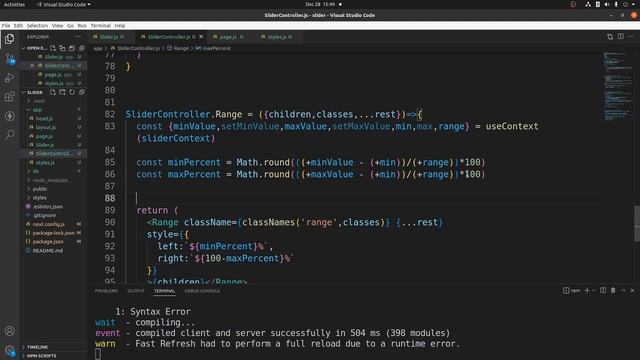Click the editor vertical scrollbar thumb
Image resolution: width=640 pixels, height=360 pixels.
[637, 223]
